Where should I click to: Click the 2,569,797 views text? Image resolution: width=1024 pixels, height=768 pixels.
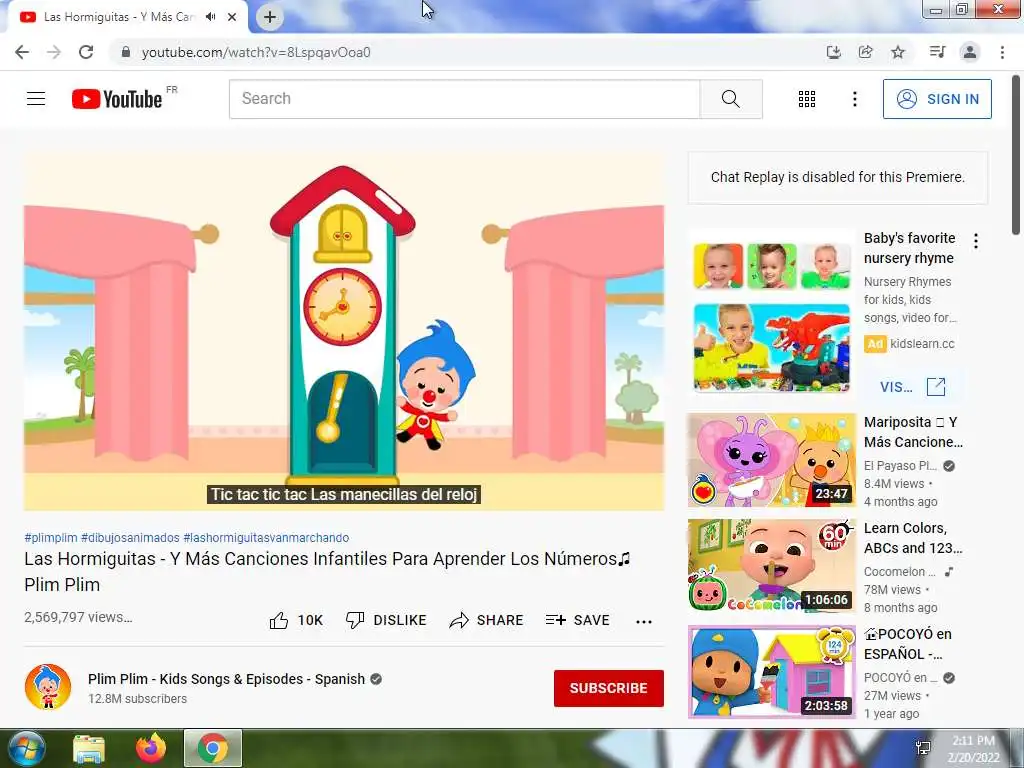pos(78,617)
